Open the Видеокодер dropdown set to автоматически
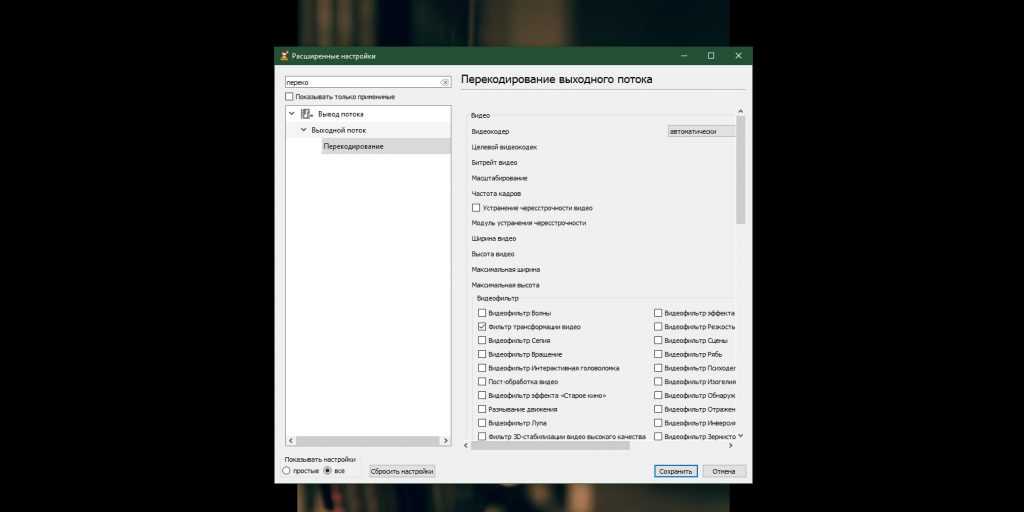The width and height of the screenshot is (1024, 512). (x=700, y=131)
